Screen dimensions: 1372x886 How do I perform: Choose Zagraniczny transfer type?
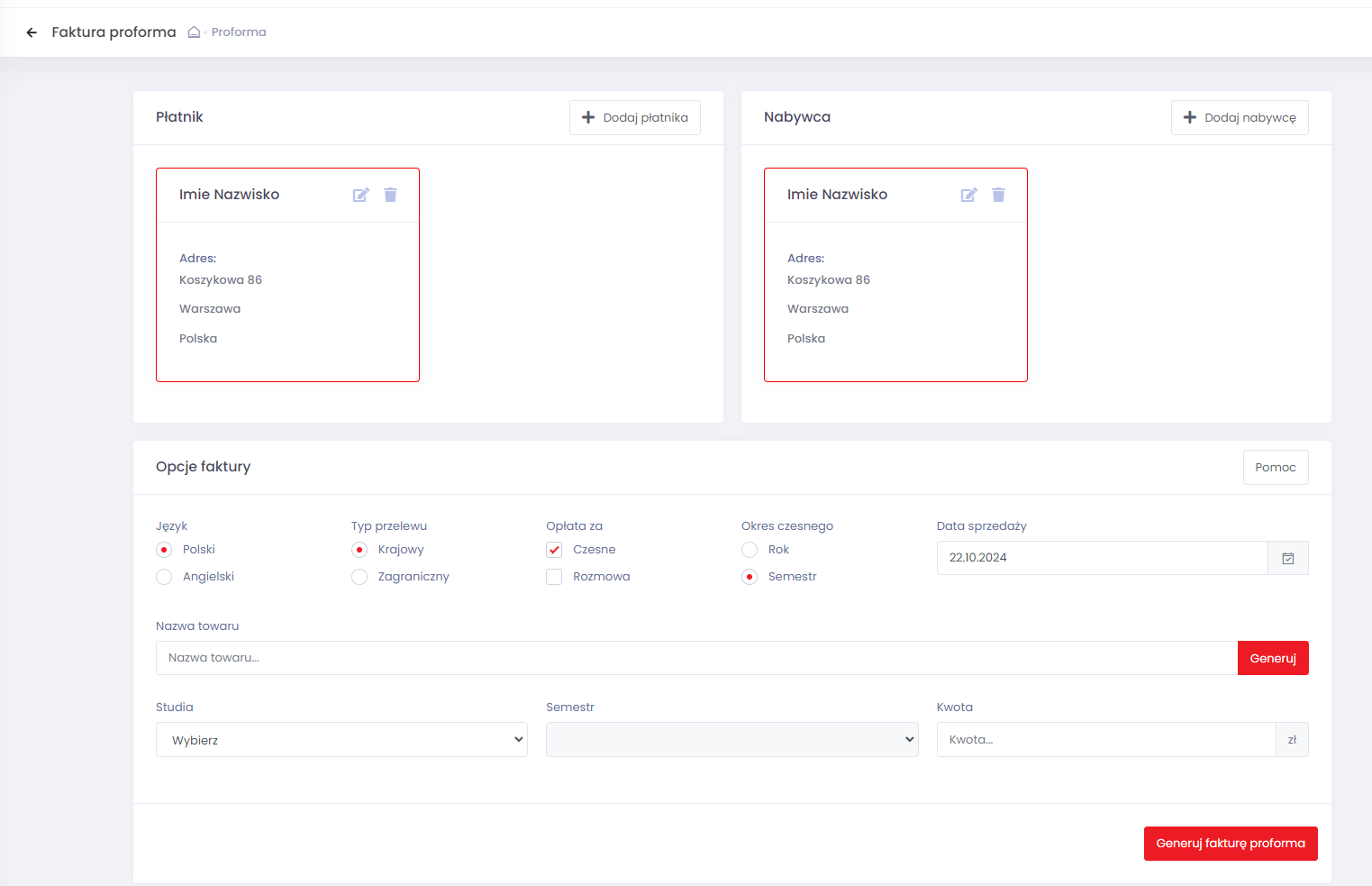pos(359,577)
